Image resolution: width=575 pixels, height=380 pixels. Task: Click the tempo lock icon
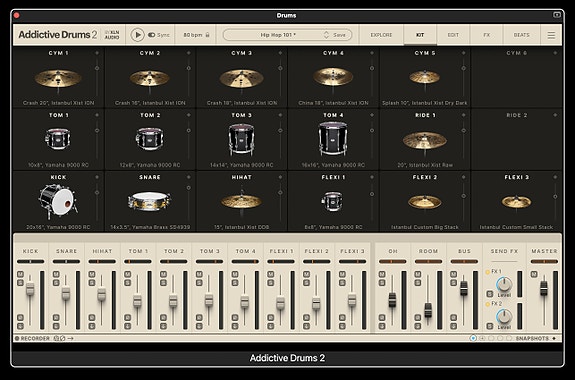point(208,35)
